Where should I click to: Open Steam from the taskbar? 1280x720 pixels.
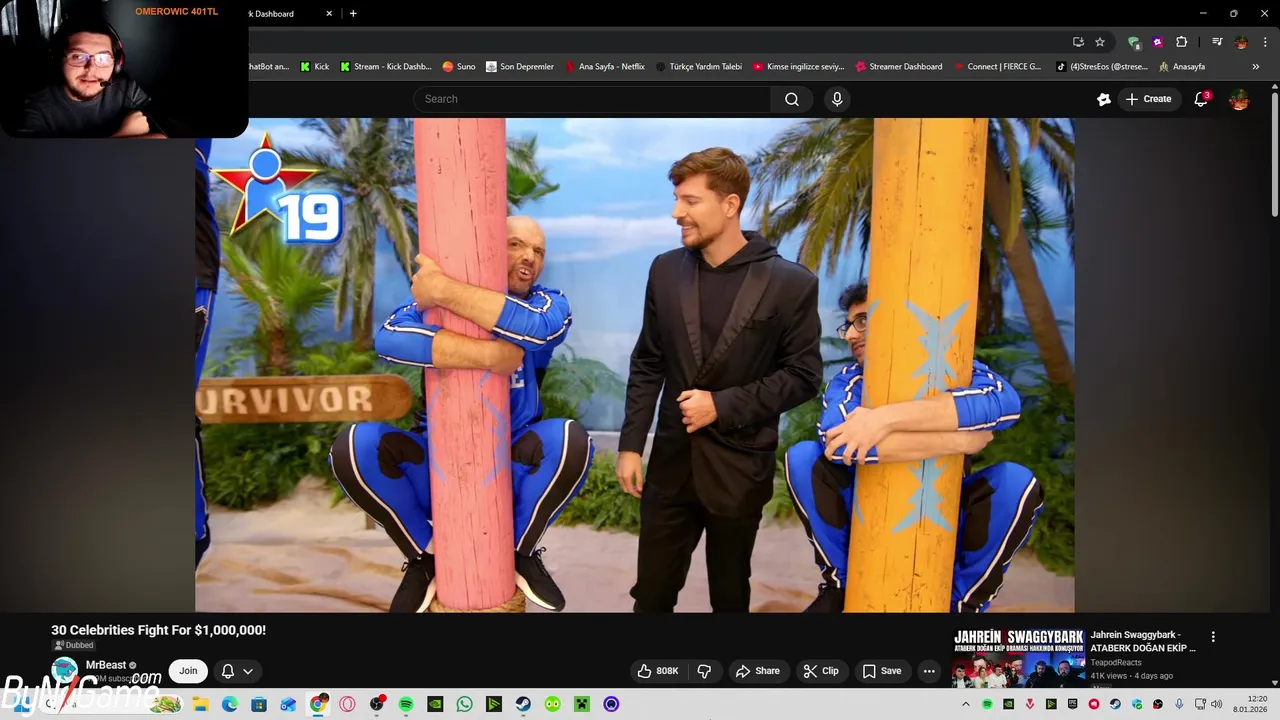(x=523, y=704)
